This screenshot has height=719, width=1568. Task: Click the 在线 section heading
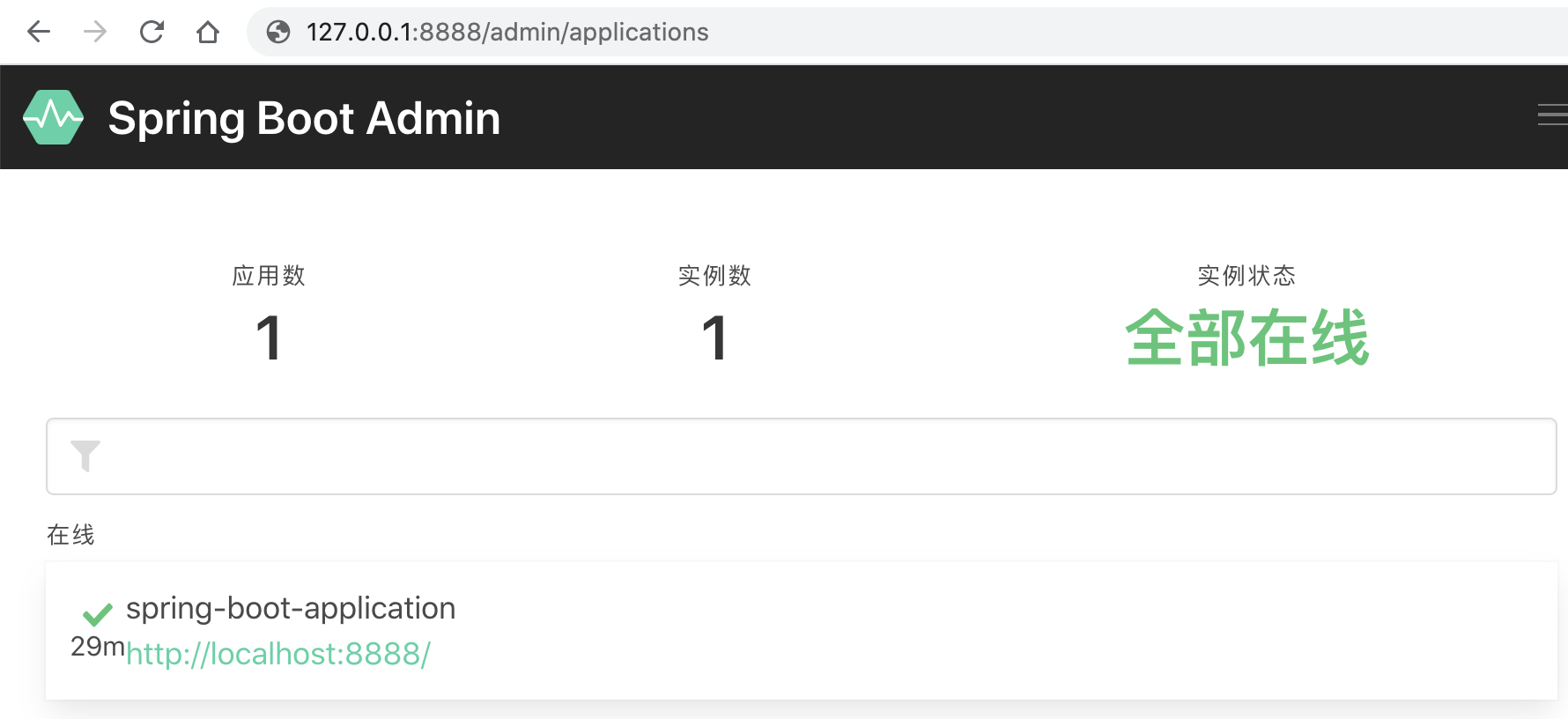pyautogui.click(x=70, y=535)
